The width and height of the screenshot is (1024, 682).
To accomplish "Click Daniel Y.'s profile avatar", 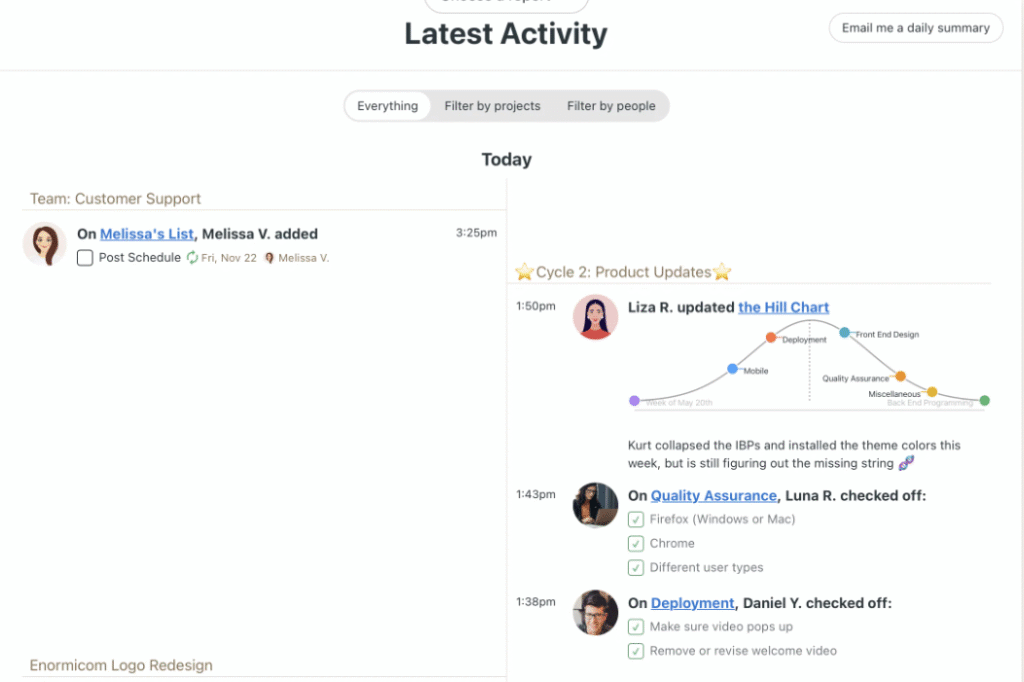I will coord(595,612).
